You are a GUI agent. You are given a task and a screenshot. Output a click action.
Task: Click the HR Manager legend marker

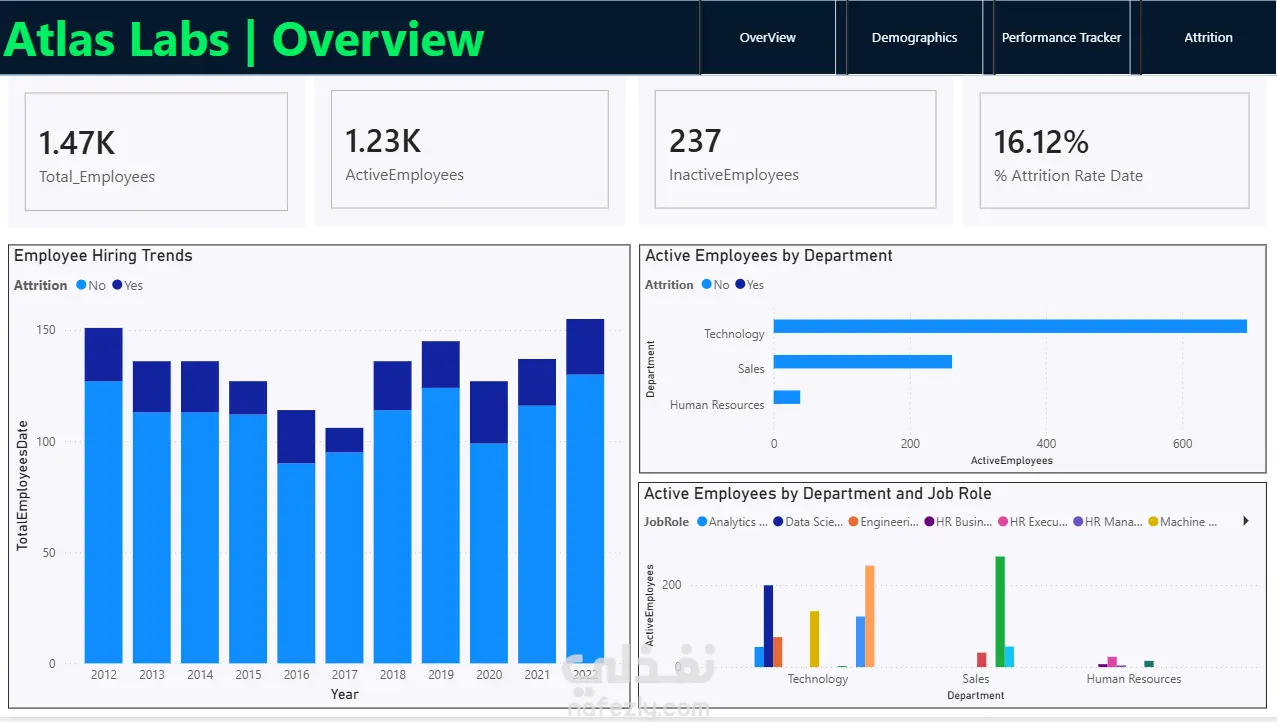click(x=1078, y=522)
